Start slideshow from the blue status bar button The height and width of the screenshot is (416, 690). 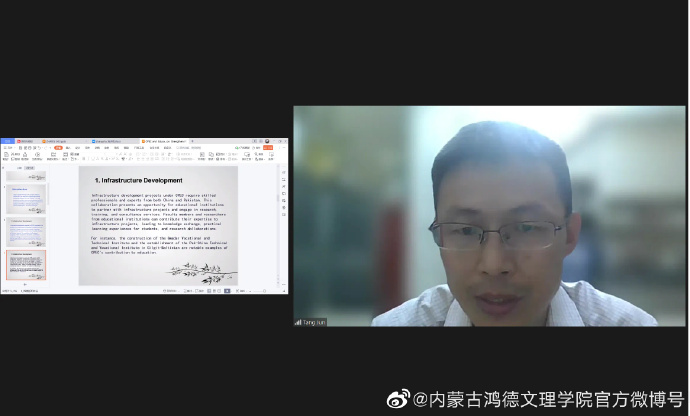[x=228, y=290]
